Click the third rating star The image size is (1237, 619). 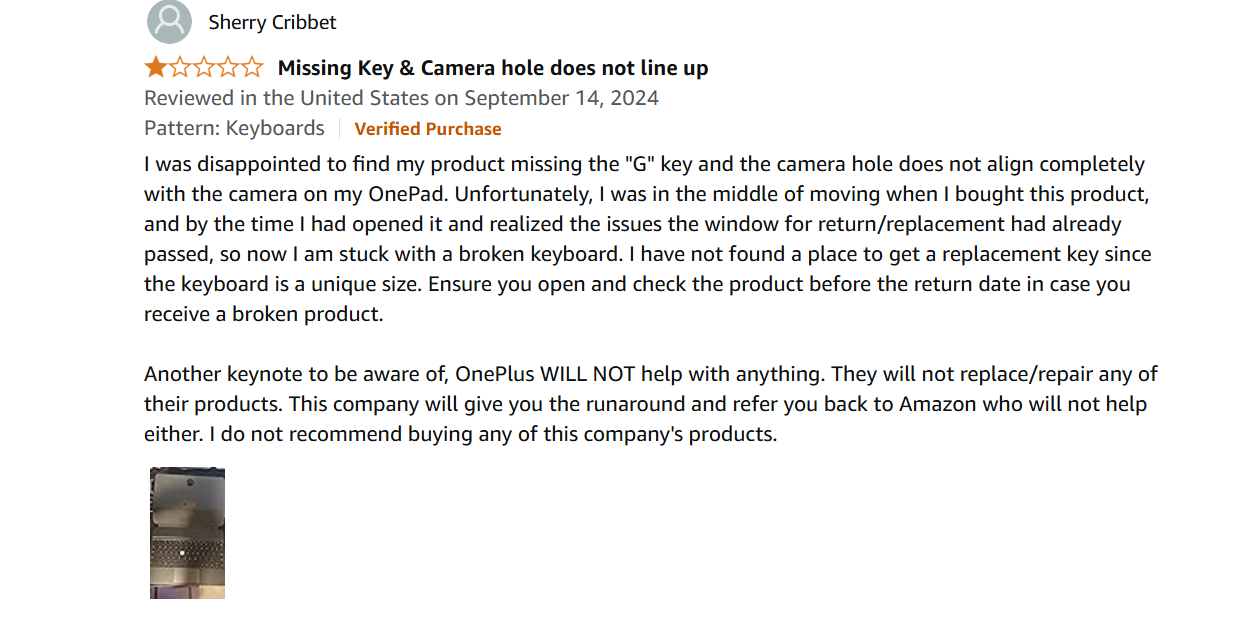tap(204, 68)
